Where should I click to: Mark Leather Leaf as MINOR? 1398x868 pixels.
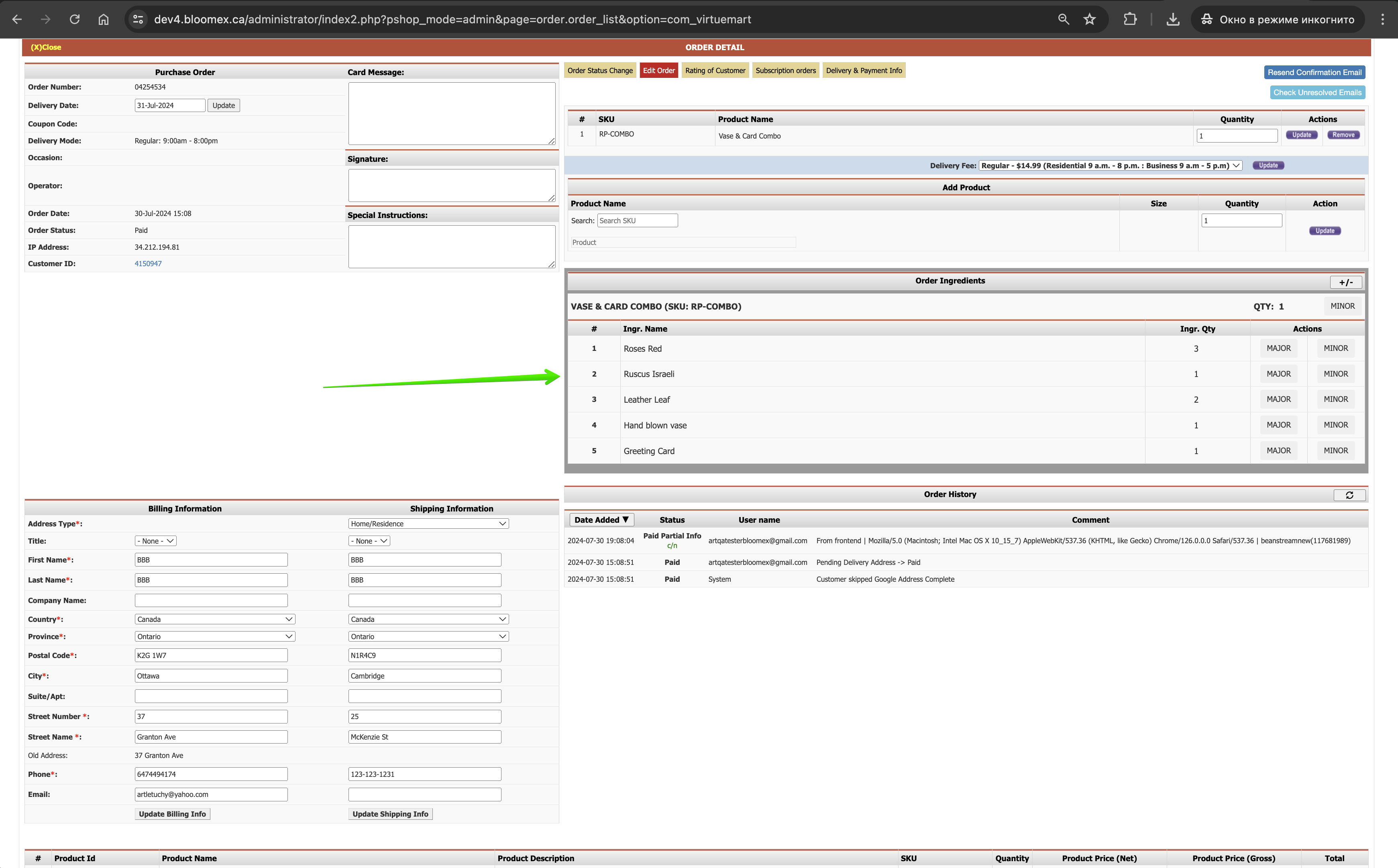[1335, 399]
